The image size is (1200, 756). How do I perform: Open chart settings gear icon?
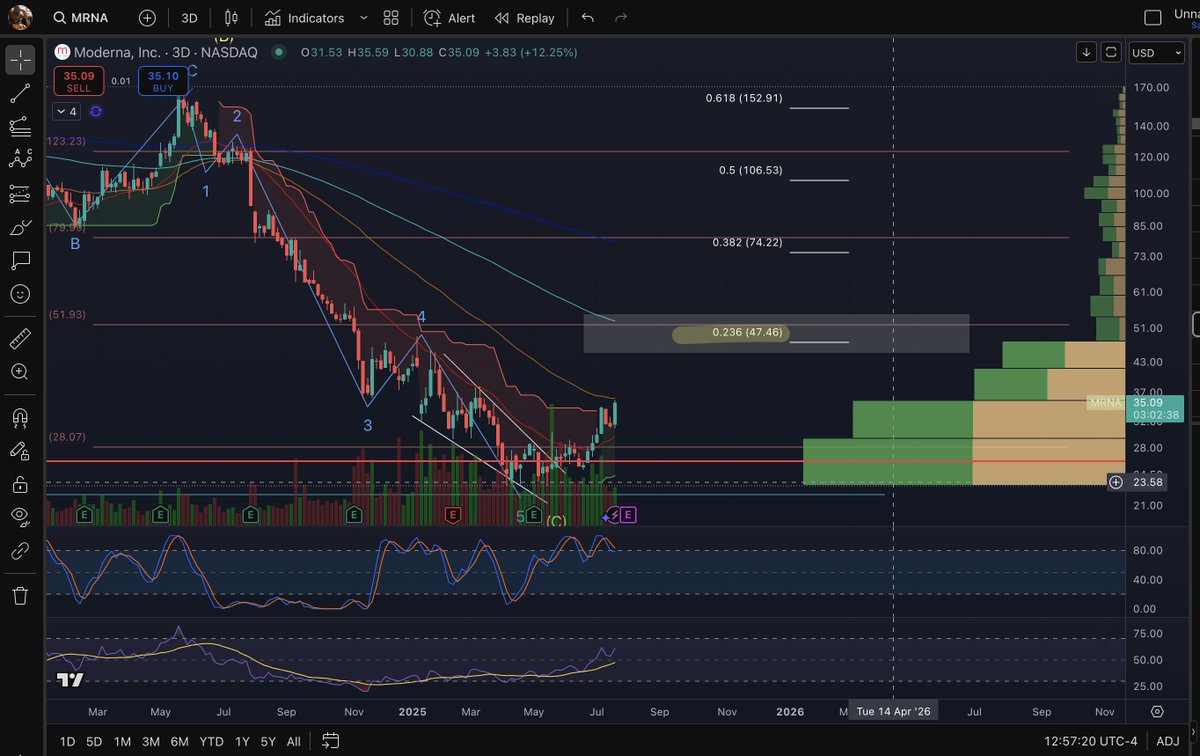coord(1157,712)
